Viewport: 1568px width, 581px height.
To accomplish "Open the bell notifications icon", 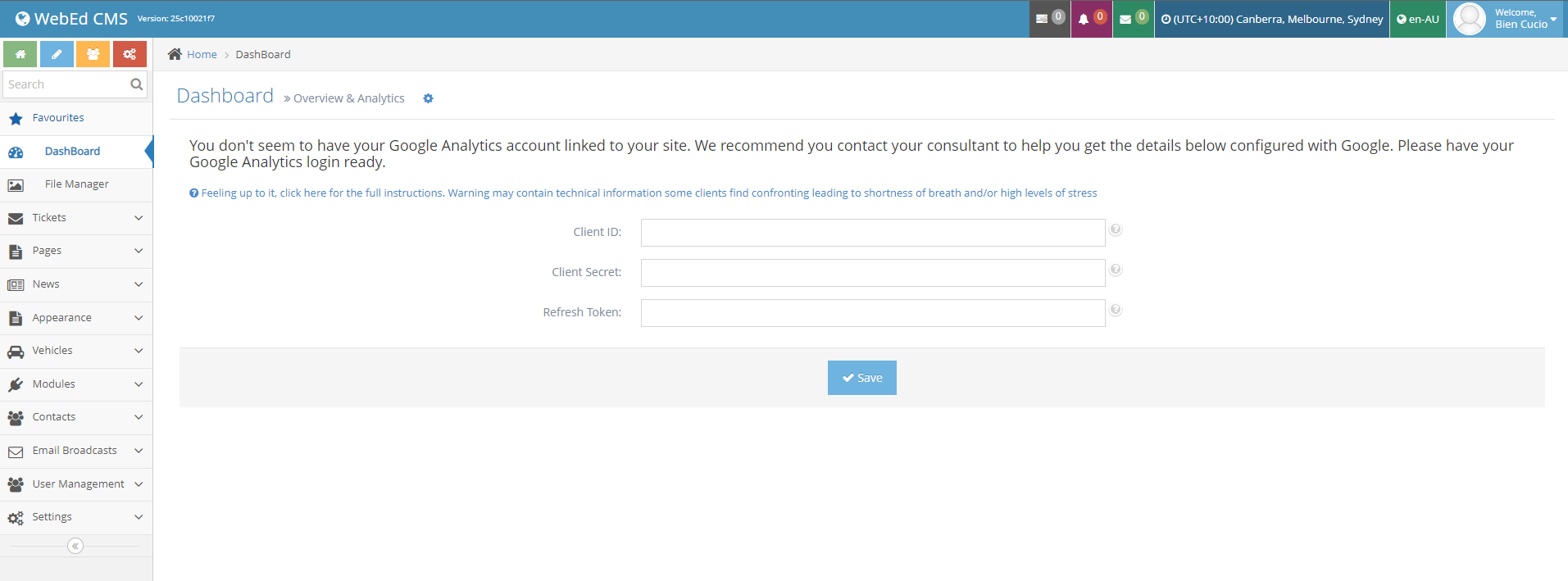I will (x=1091, y=19).
